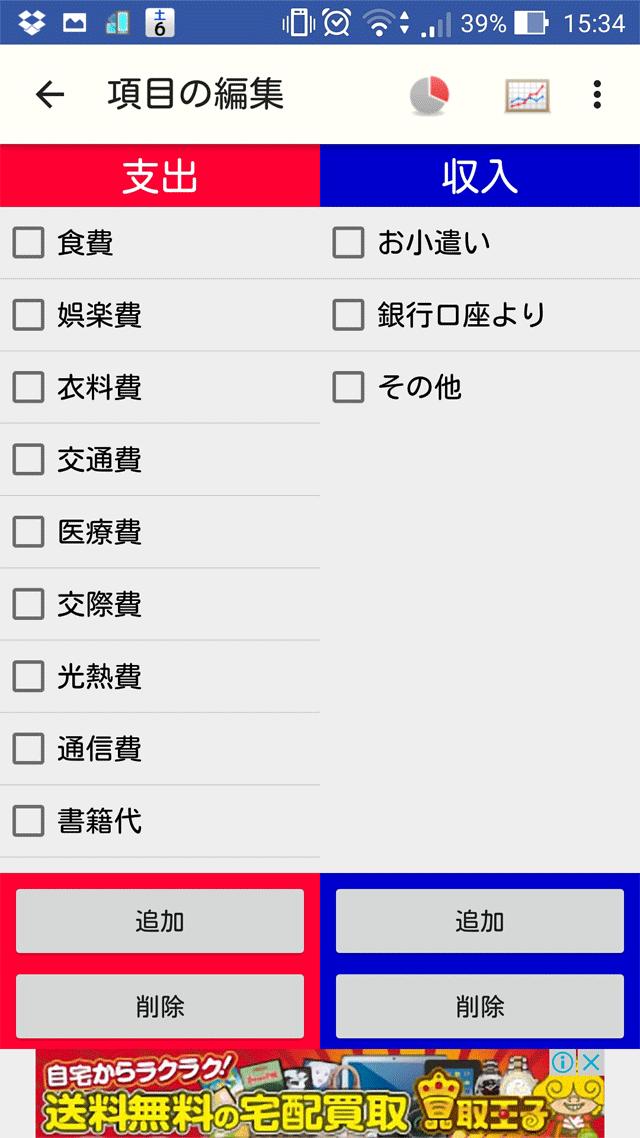Tap the ad info icon
Image resolution: width=640 pixels, height=1138 pixels.
pyautogui.click(x=565, y=1062)
